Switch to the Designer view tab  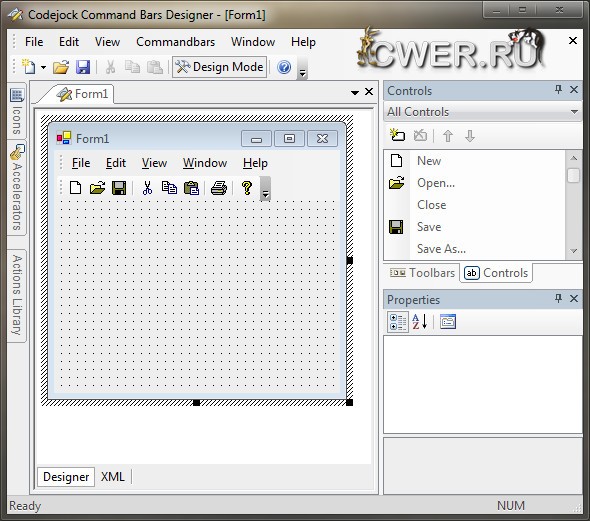[66, 477]
